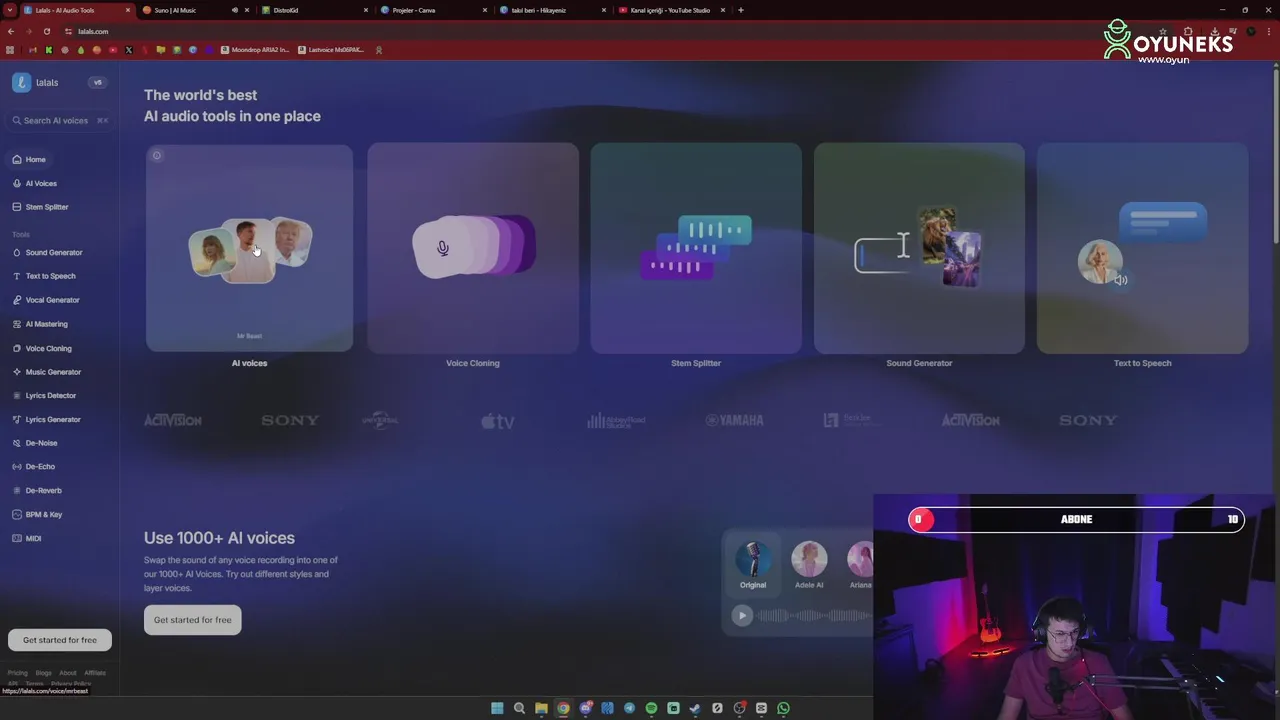The height and width of the screenshot is (720, 1280).
Task: Select the Adele AI voice avatar
Action: tap(809, 560)
